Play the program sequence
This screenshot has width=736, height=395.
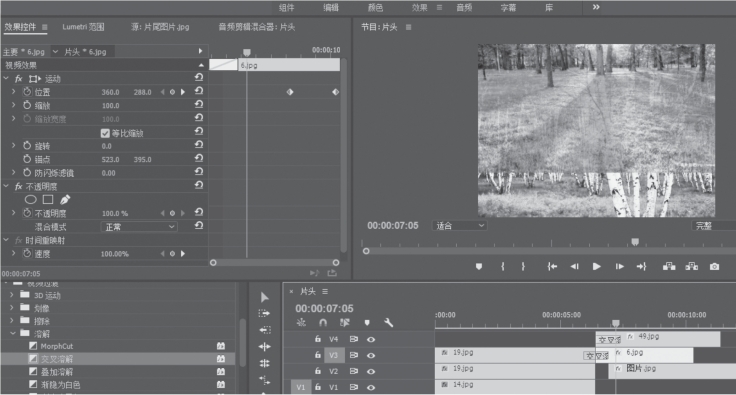(x=597, y=266)
